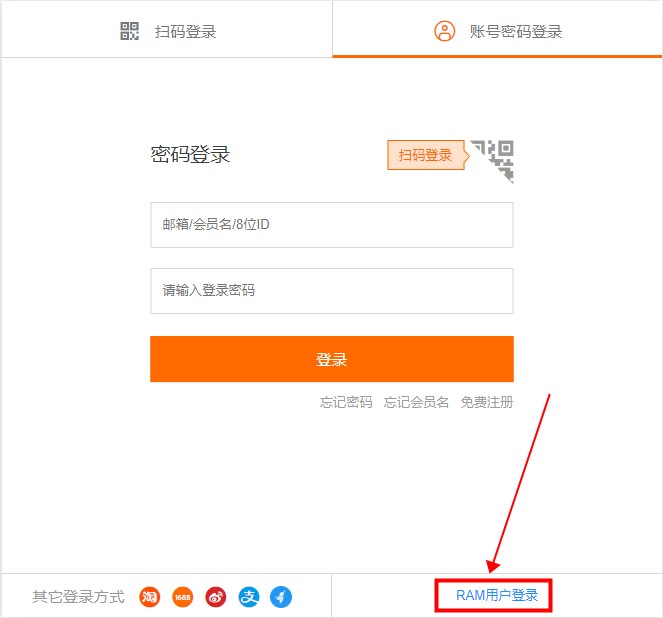Click the 免费注册 link
This screenshot has width=663, height=618.
pyautogui.click(x=487, y=402)
